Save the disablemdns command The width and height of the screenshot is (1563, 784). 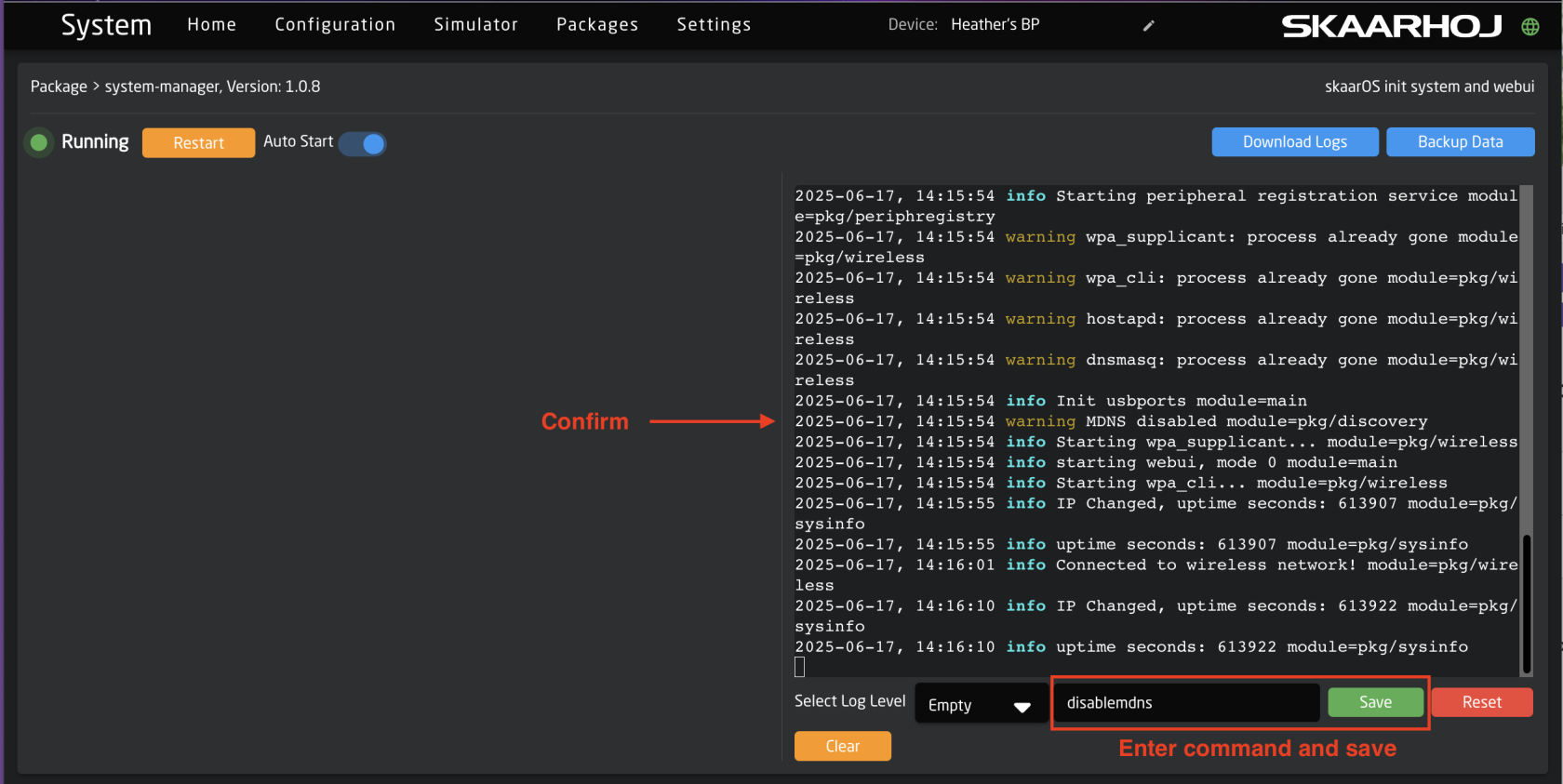1375,702
